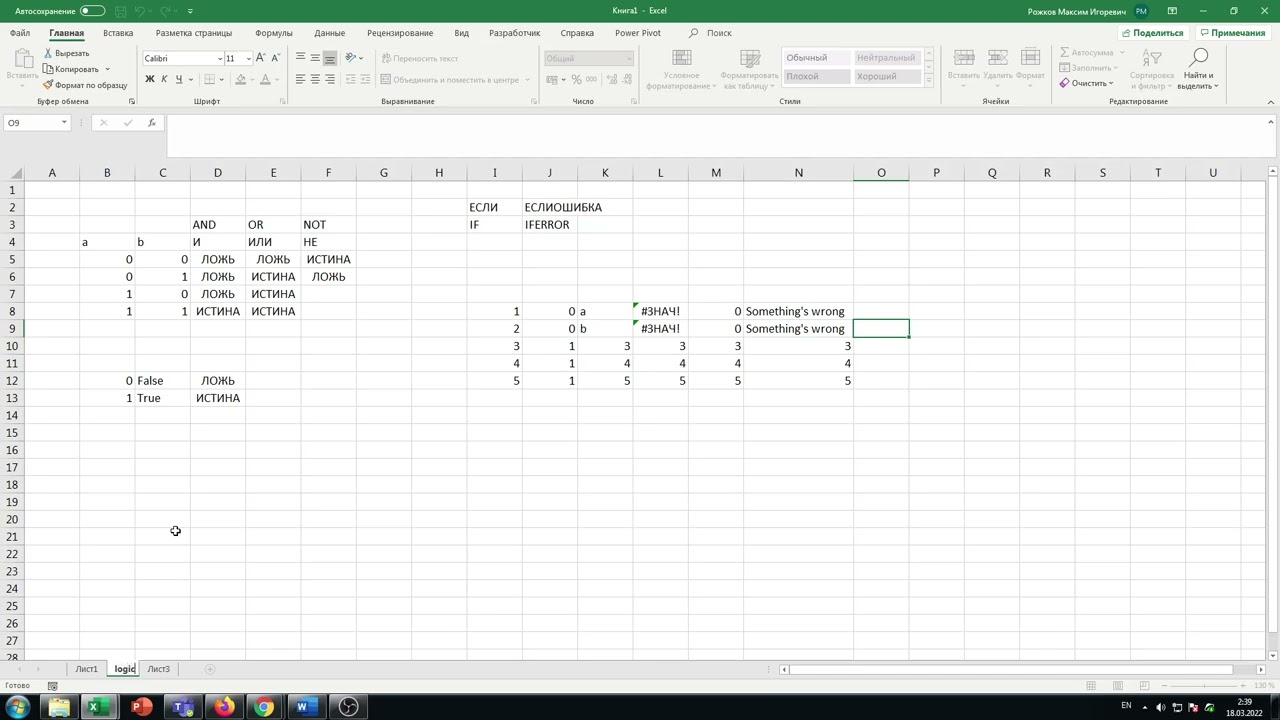Switch to the Лист1 sheet tab
The height and width of the screenshot is (720, 1280).
[87, 669]
